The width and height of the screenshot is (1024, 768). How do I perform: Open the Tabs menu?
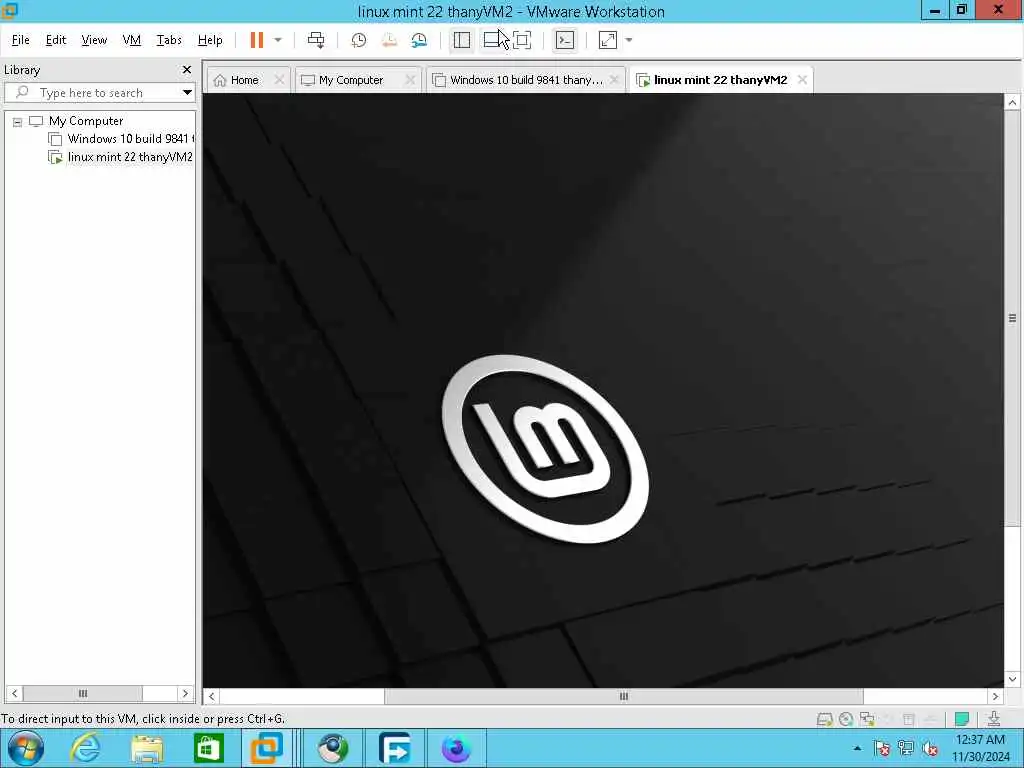coord(169,40)
